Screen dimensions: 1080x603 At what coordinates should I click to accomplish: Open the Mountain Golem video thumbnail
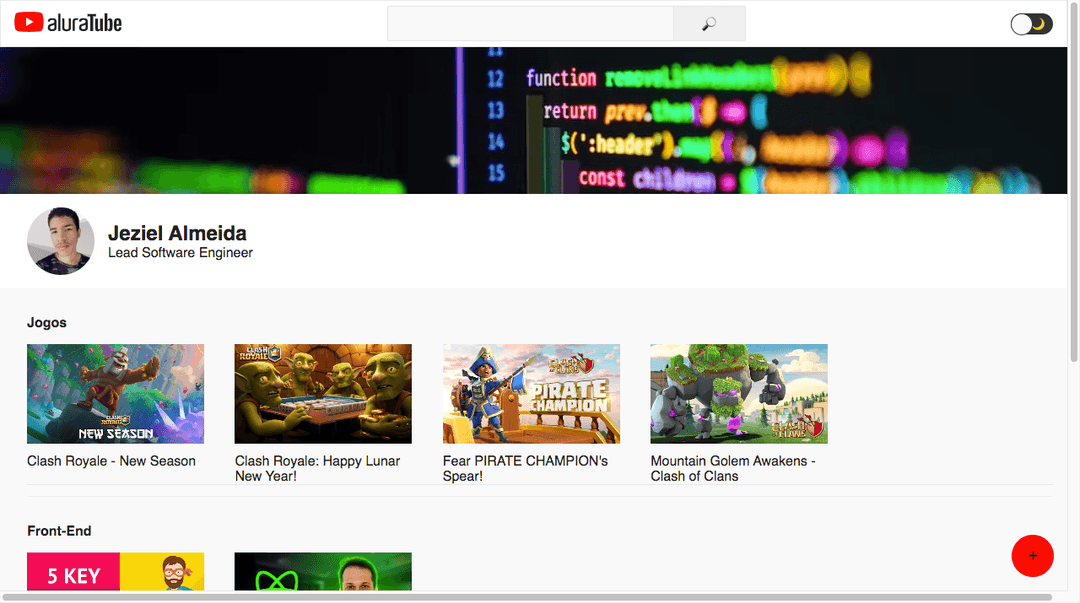(739, 394)
